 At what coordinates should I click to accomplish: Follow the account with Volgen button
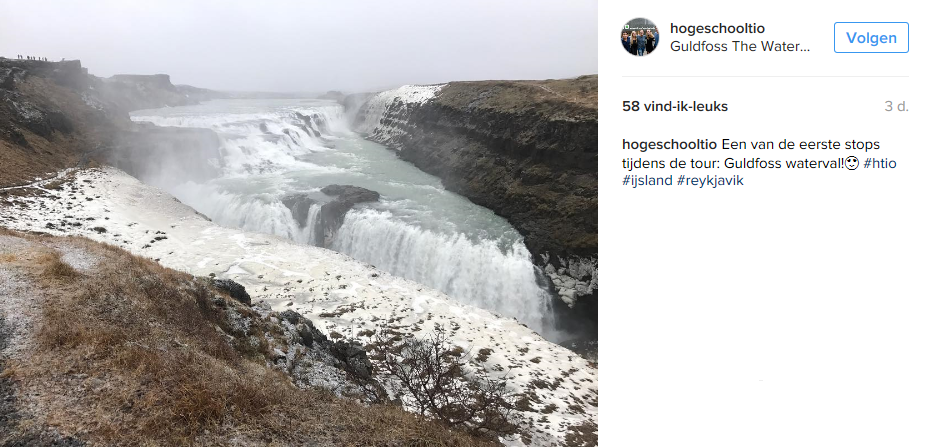(871, 37)
